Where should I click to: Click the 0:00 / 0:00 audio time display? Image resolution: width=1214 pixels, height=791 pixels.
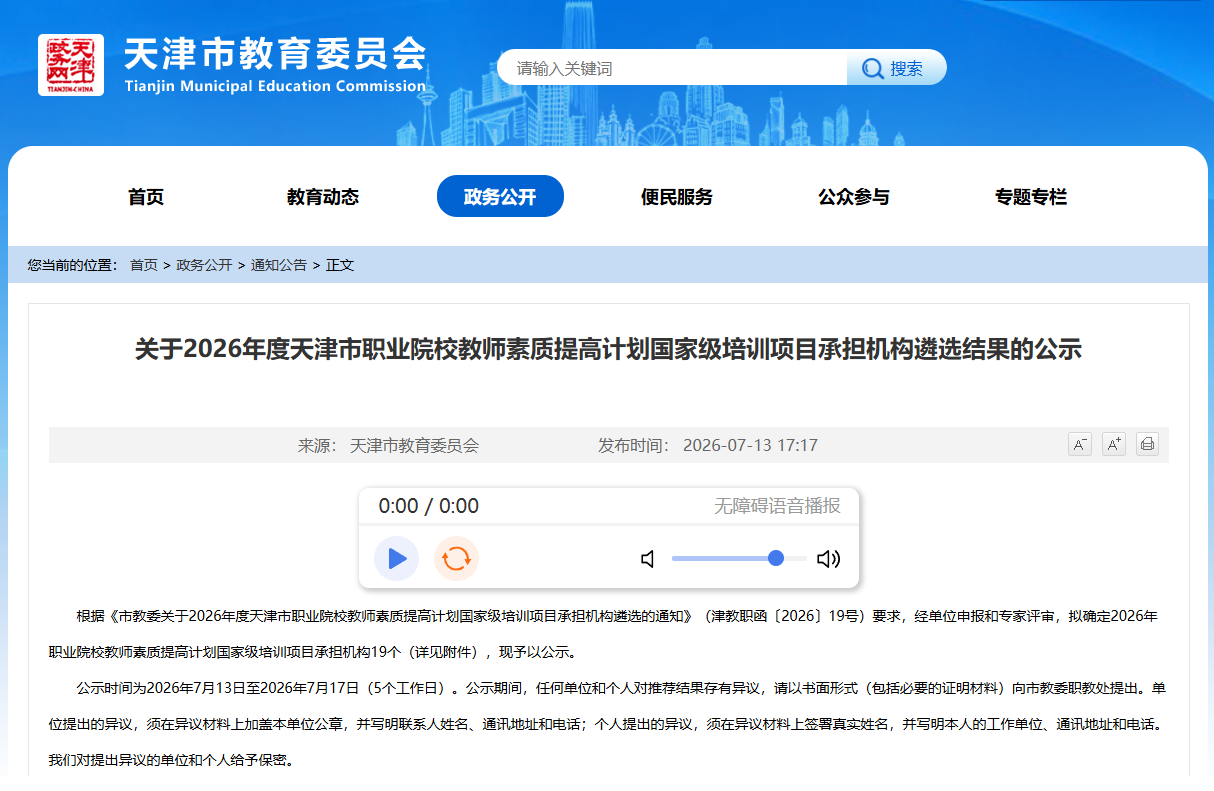429,506
